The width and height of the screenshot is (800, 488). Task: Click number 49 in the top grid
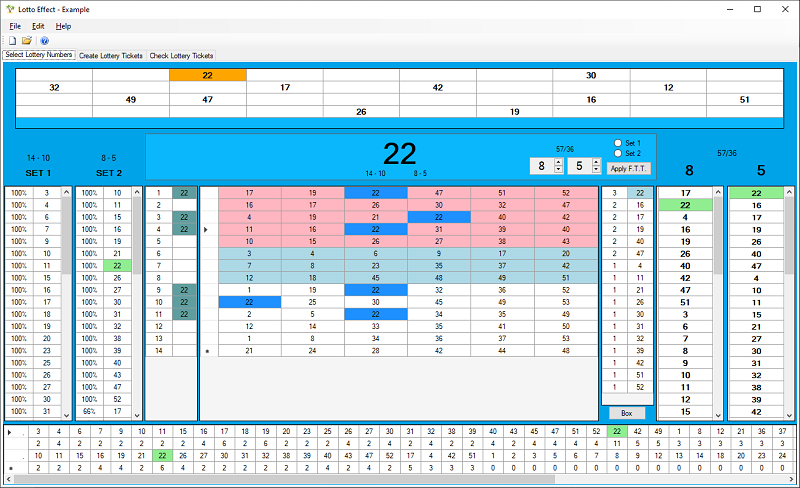(x=131, y=100)
